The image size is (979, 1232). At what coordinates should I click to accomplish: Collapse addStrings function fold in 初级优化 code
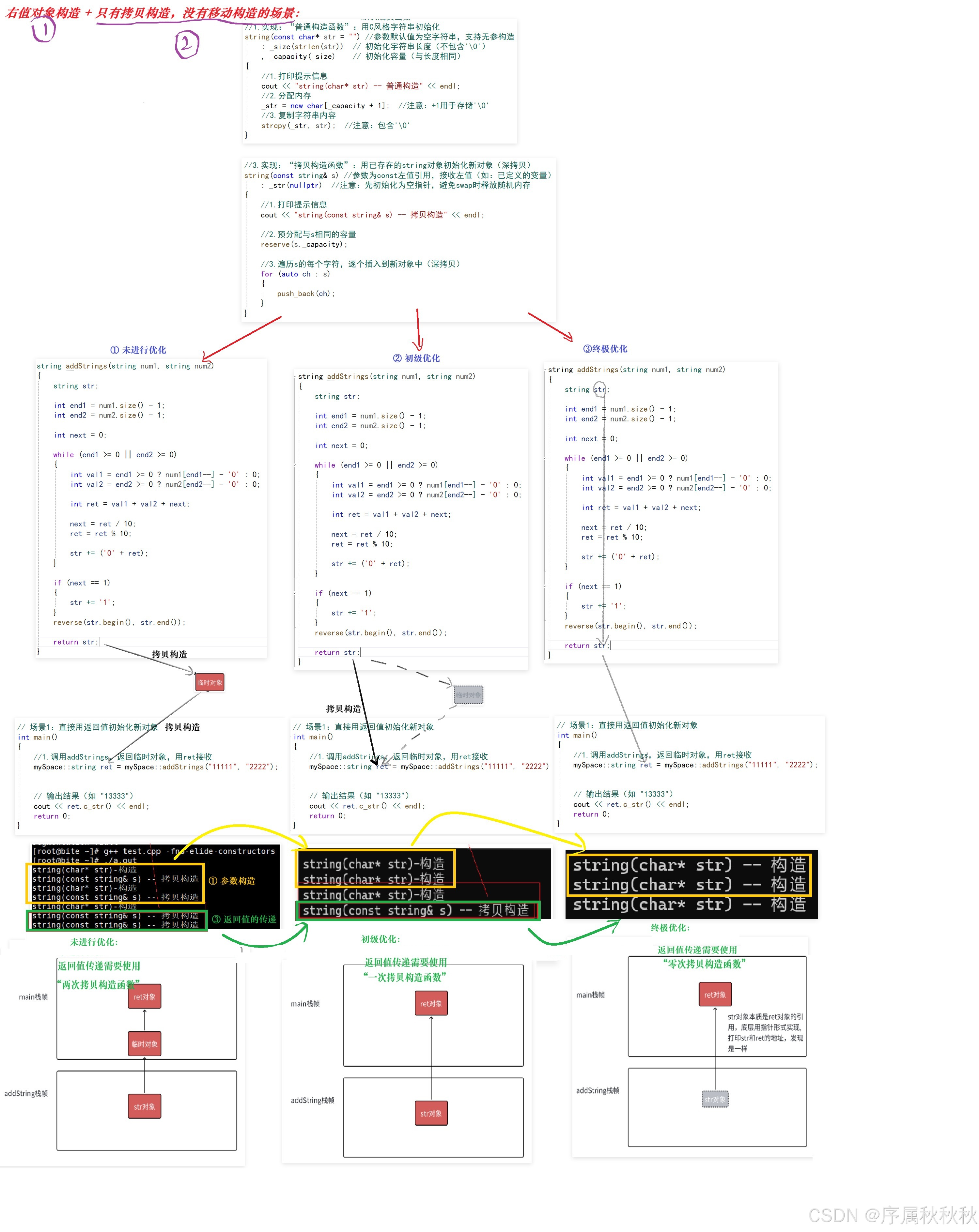(x=295, y=377)
